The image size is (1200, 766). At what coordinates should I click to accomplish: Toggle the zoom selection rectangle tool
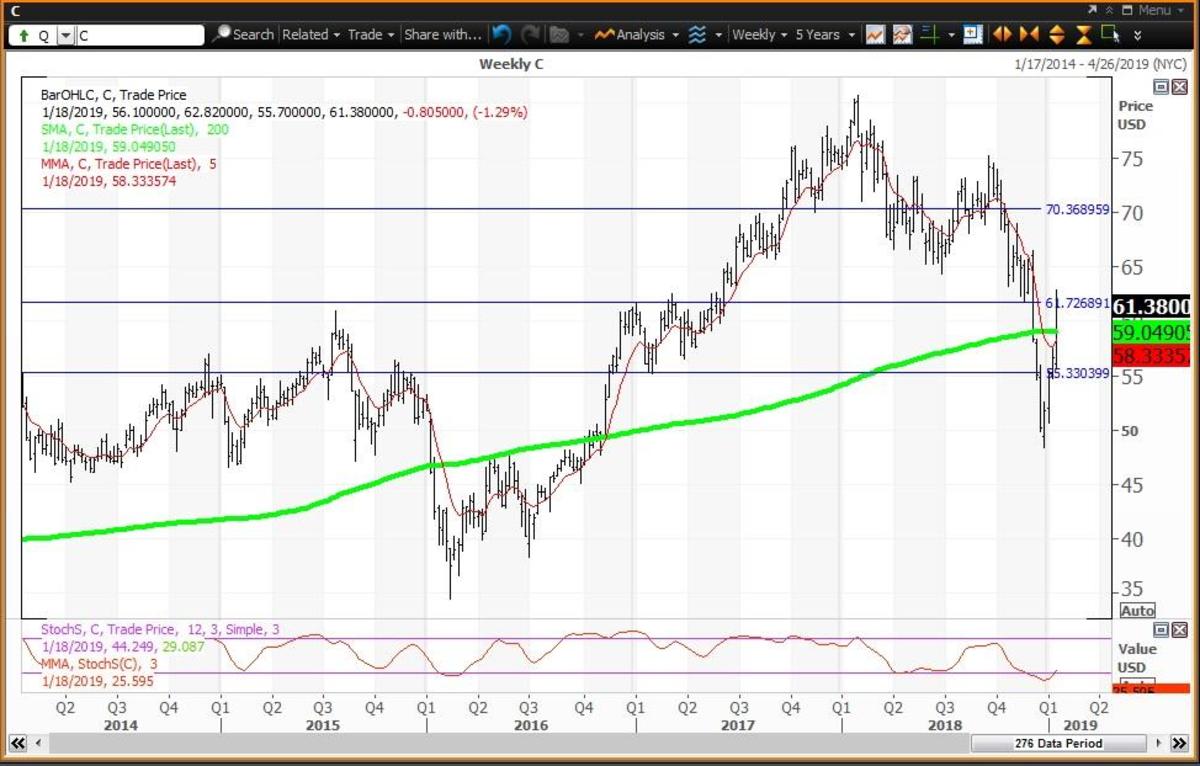point(1110,34)
